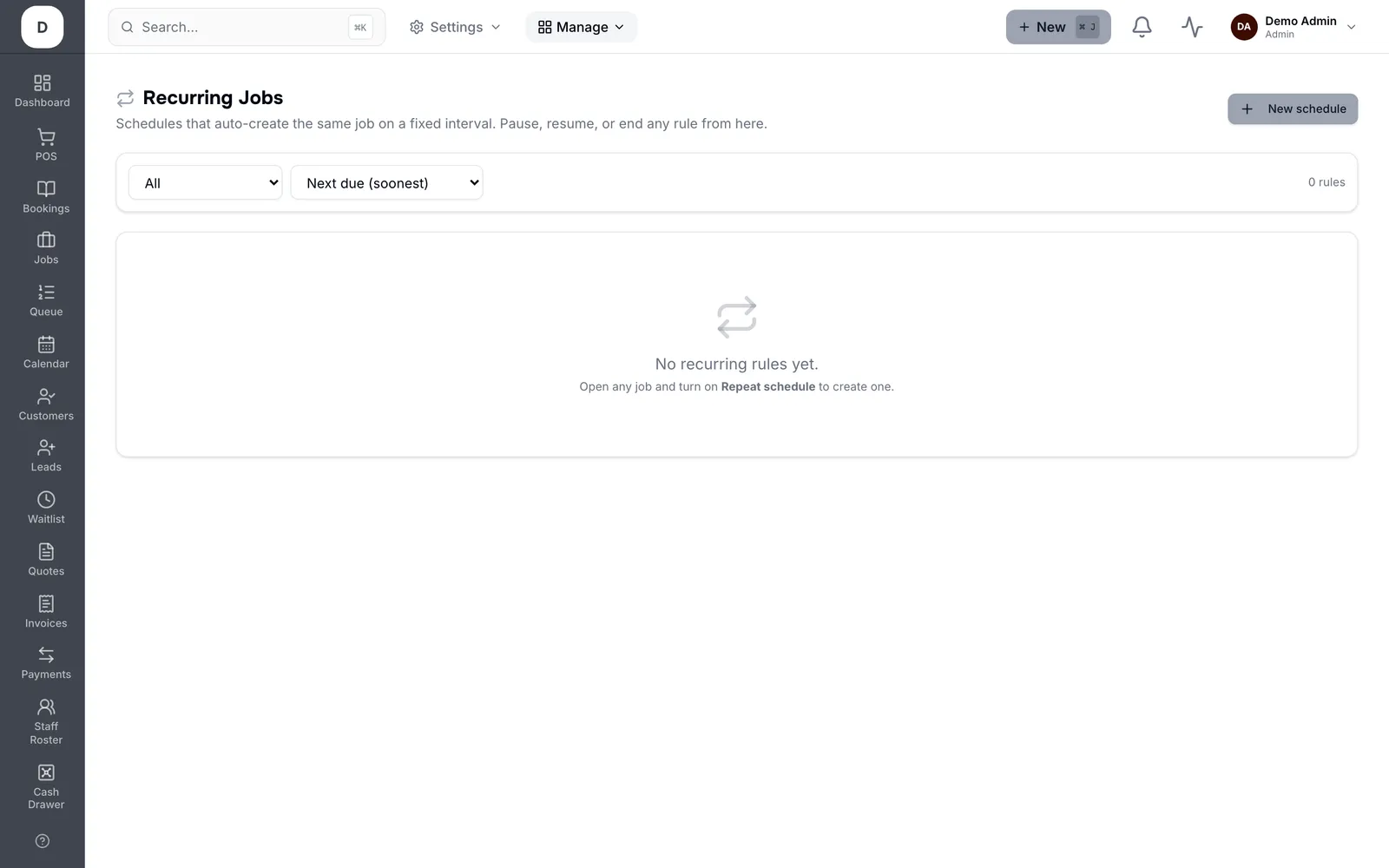Open Bookings in the sidebar
Image resolution: width=1389 pixels, height=868 pixels.
point(46,197)
